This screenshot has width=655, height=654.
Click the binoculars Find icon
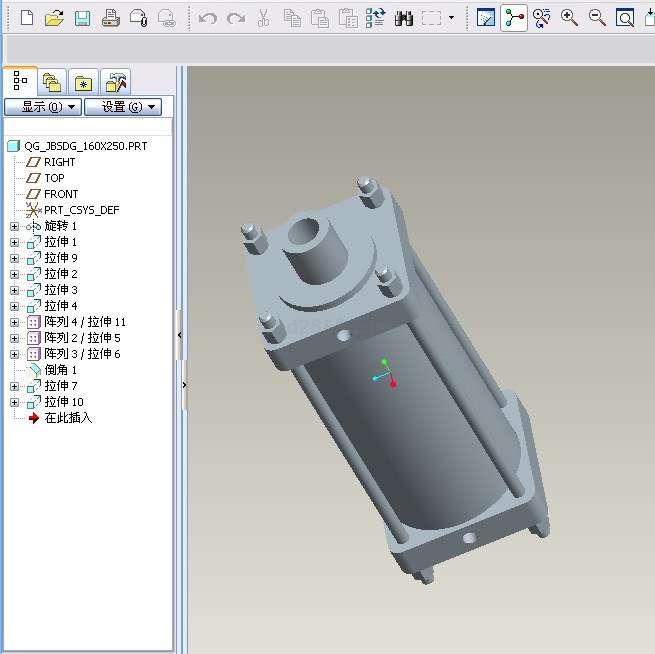pyautogui.click(x=404, y=18)
